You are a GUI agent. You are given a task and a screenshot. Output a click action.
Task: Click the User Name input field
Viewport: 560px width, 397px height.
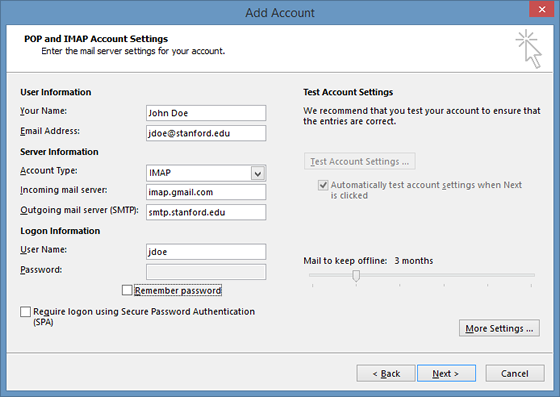[206, 252]
